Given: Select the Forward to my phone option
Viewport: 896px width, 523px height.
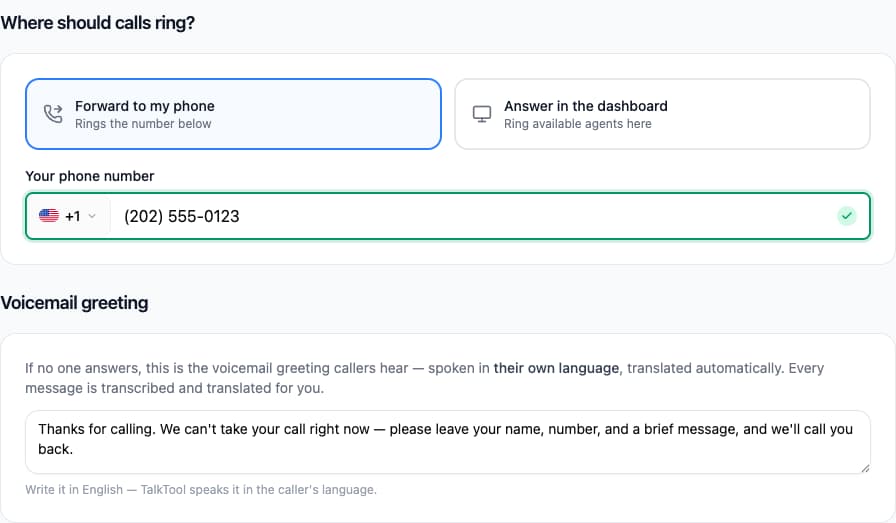Looking at the screenshot, I should click(x=233, y=114).
